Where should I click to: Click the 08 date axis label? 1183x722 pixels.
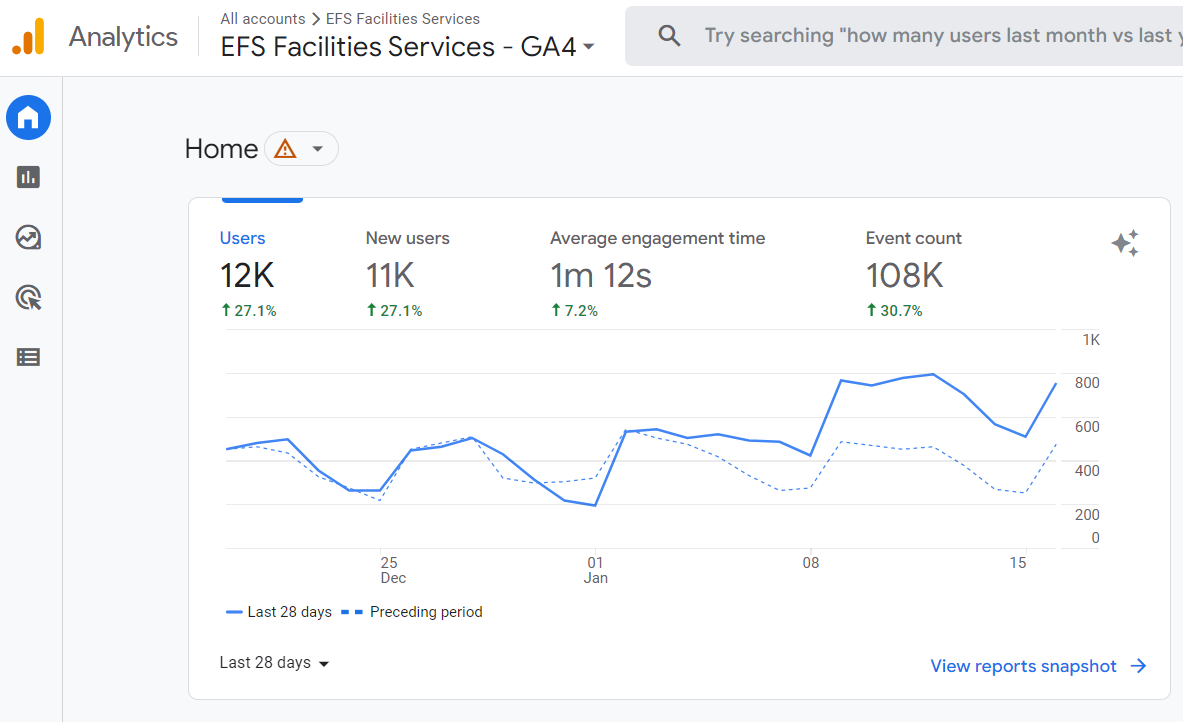(810, 563)
